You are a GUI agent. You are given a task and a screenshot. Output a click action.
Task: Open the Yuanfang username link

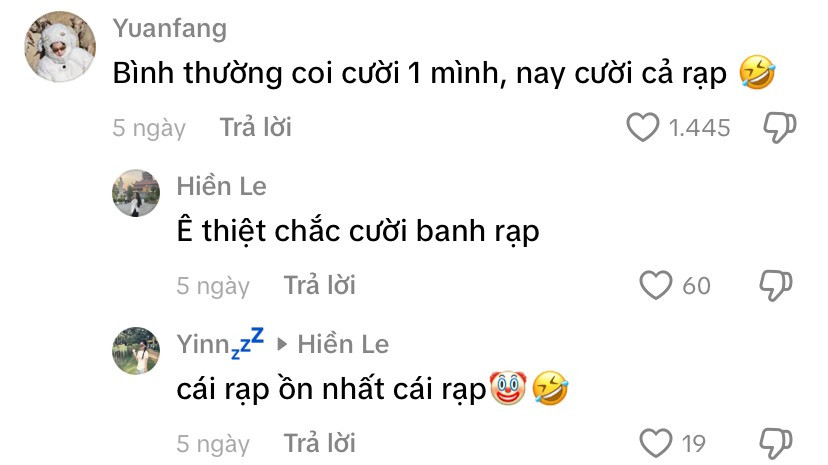[170, 29]
